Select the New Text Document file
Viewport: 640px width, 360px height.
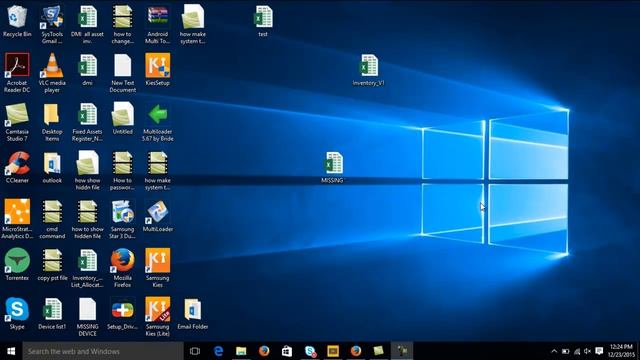[122, 73]
